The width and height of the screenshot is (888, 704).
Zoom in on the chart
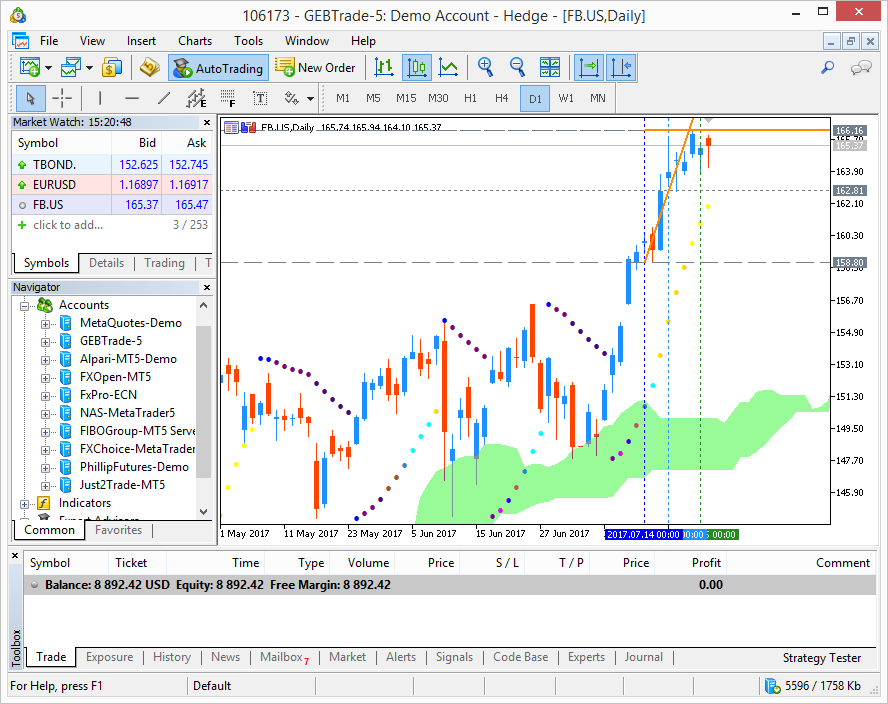[x=485, y=68]
